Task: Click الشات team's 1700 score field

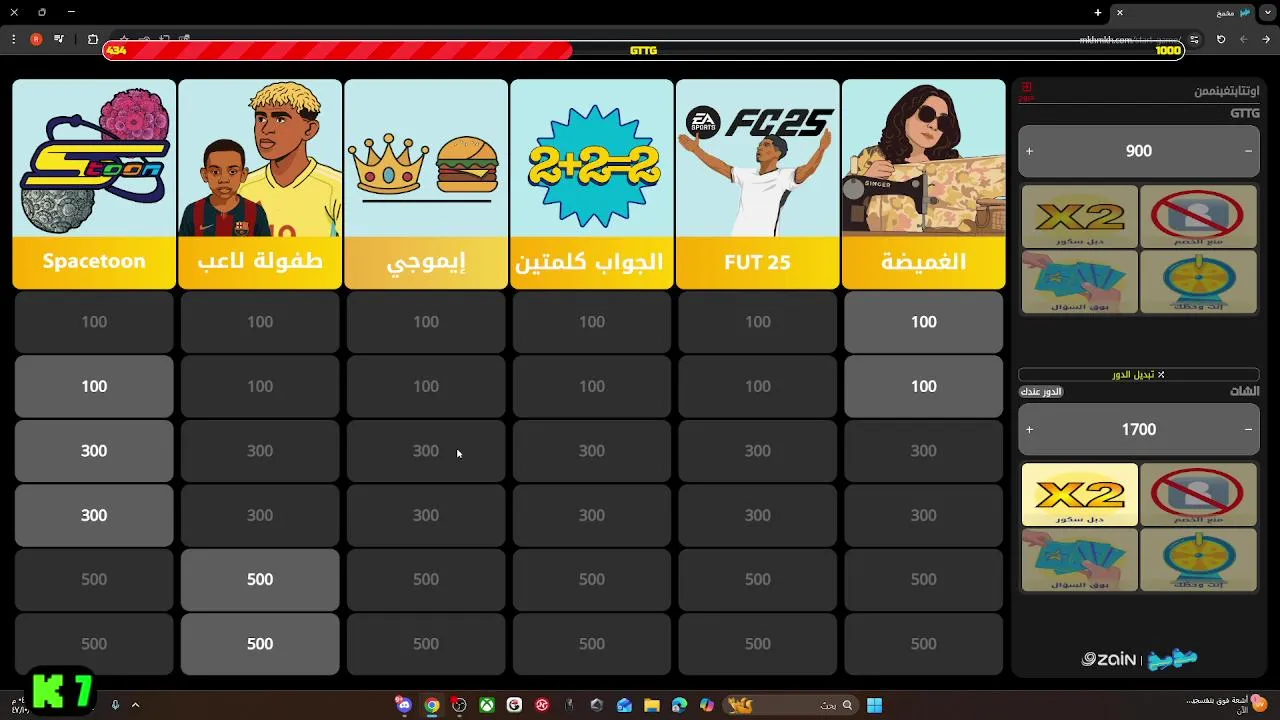Action: (1139, 429)
